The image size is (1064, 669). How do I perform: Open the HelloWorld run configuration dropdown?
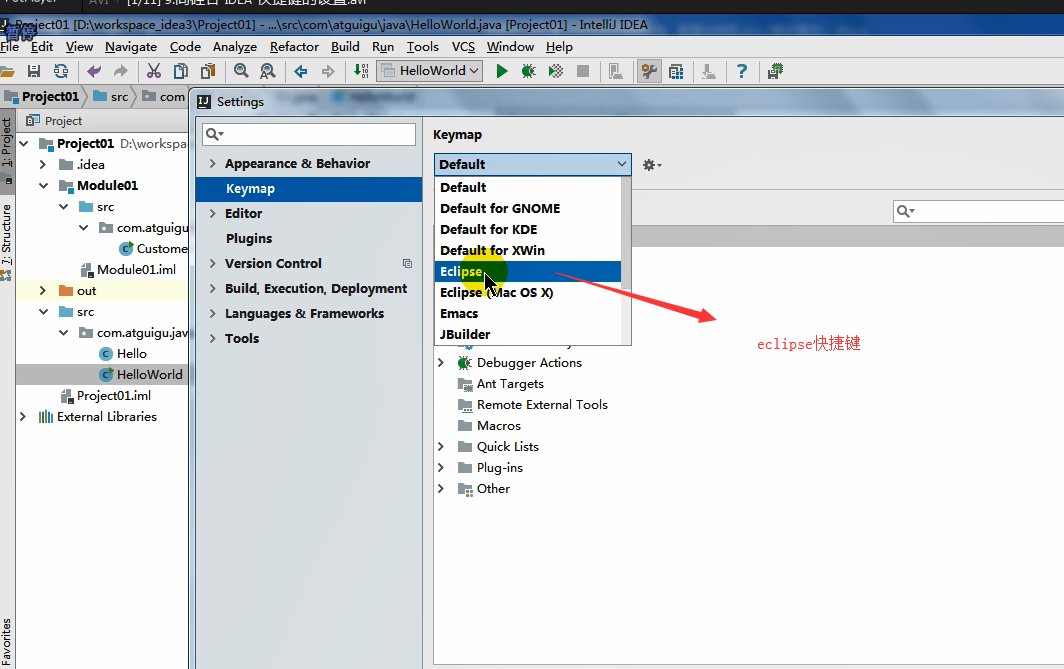coord(430,71)
